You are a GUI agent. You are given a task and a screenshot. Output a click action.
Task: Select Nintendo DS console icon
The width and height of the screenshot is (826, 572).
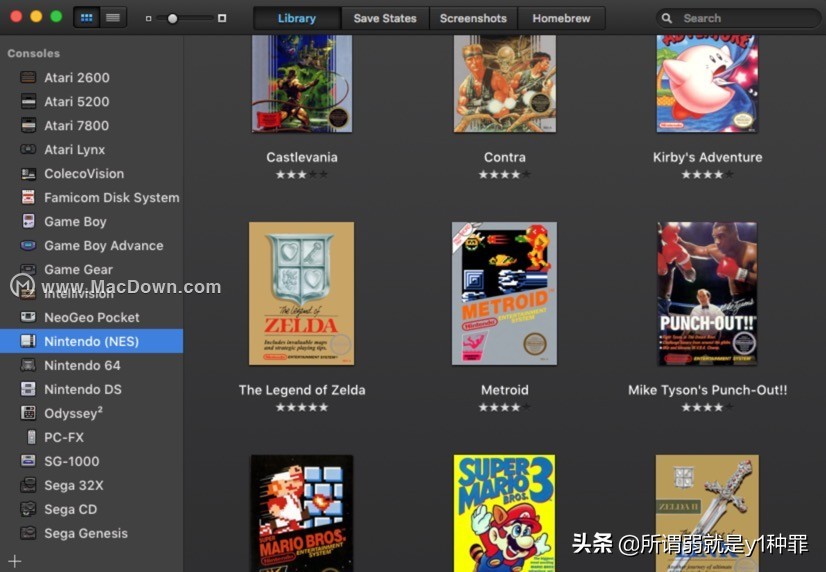coord(28,389)
